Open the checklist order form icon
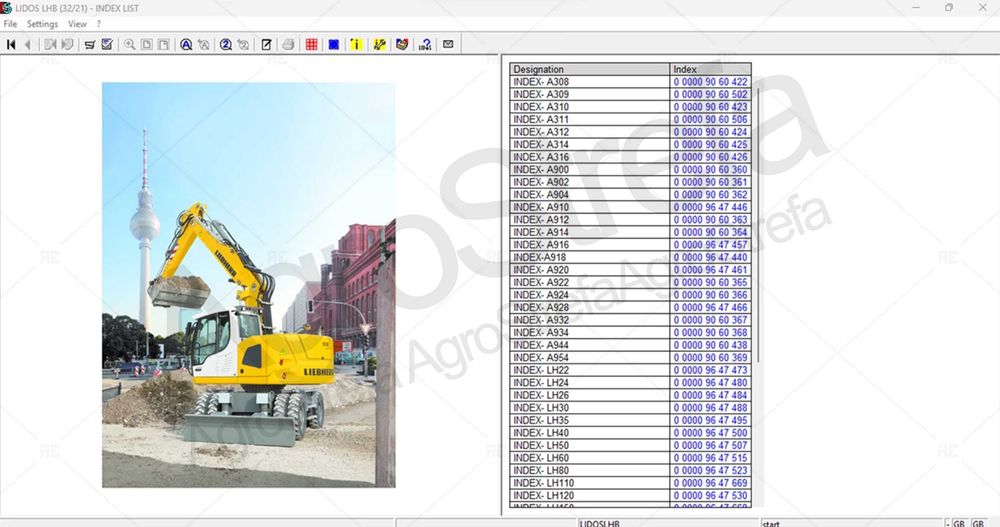Viewport: 1000px width, 527px height. (107, 44)
